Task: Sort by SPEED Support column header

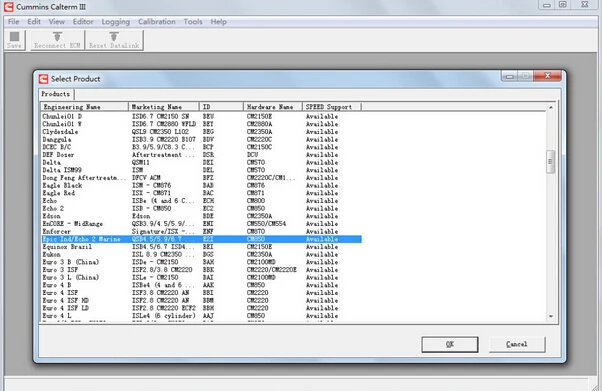Action: [x=332, y=107]
